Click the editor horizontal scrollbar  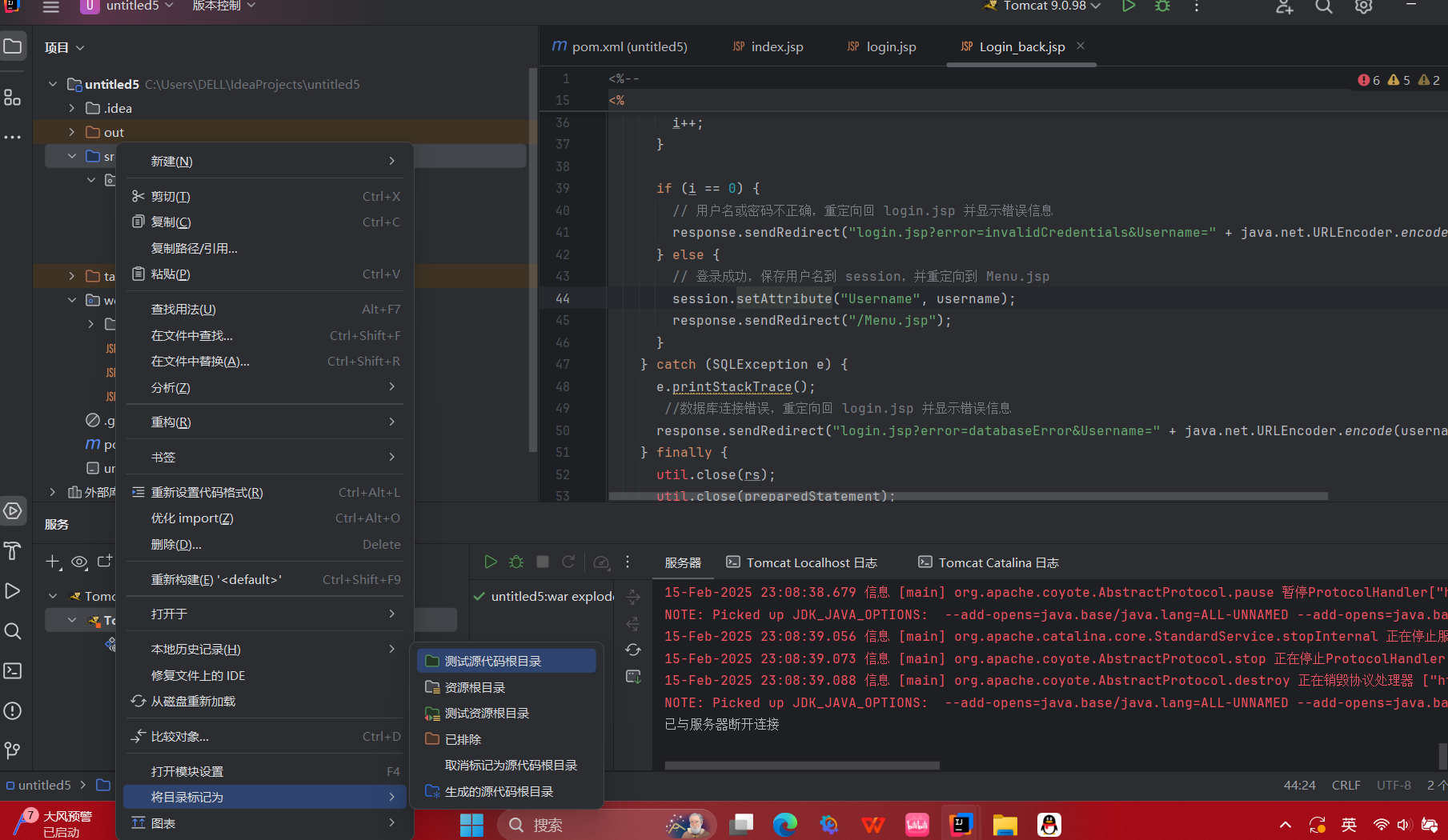point(969,496)
